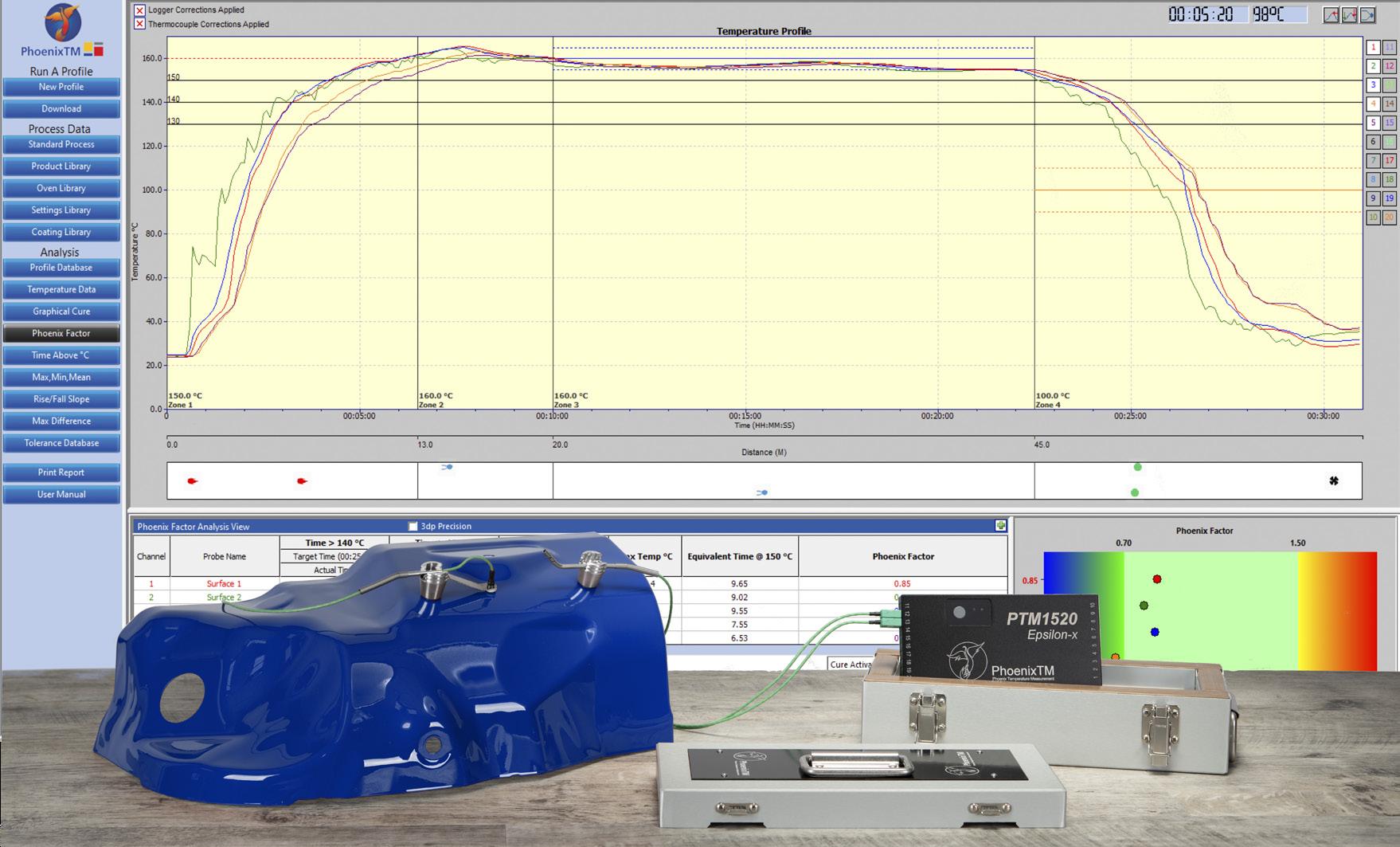Click the Zone 3 label on the chart

coord(566,405)
